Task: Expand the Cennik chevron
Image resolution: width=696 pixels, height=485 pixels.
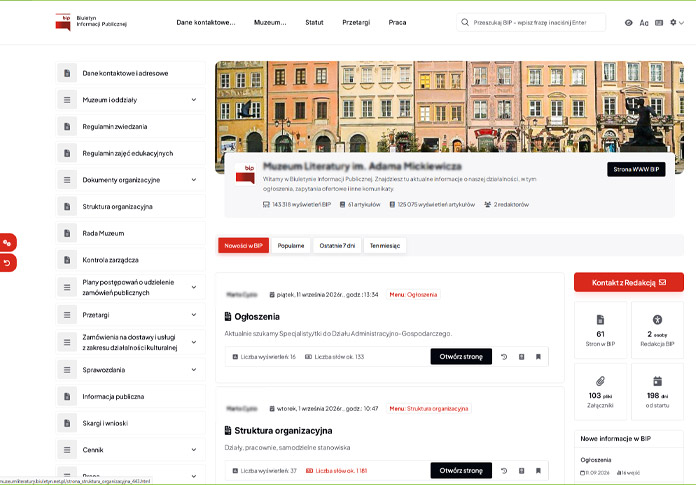Action: tap(194, 450)
